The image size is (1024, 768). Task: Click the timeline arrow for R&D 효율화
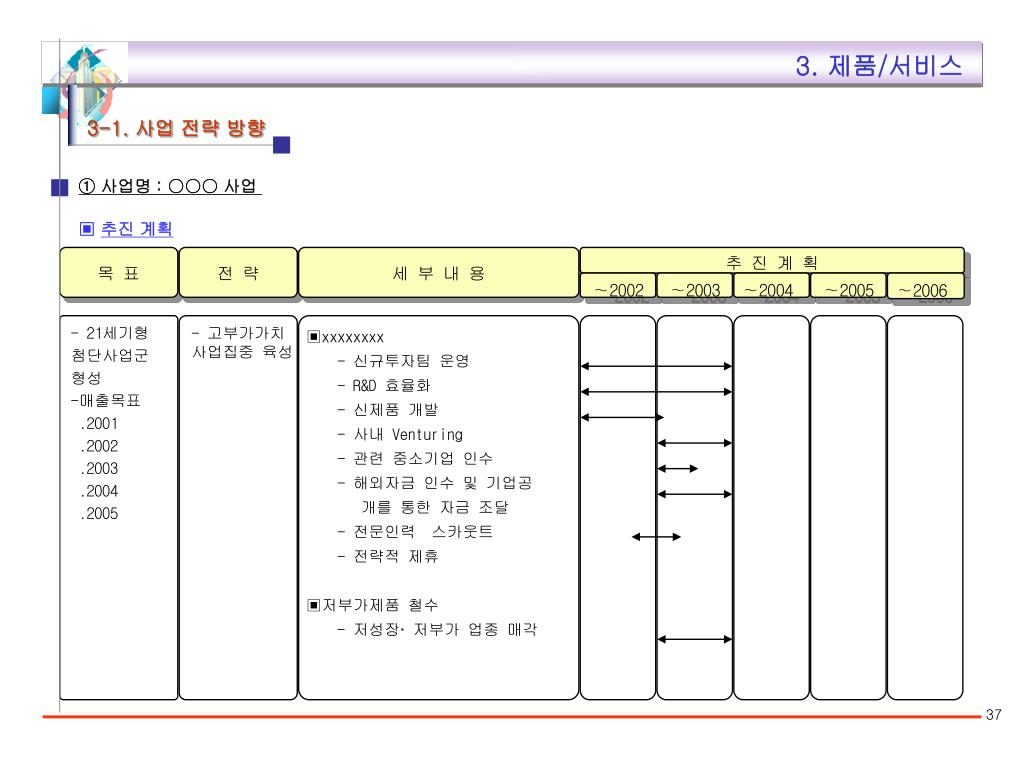pos(656,392)
